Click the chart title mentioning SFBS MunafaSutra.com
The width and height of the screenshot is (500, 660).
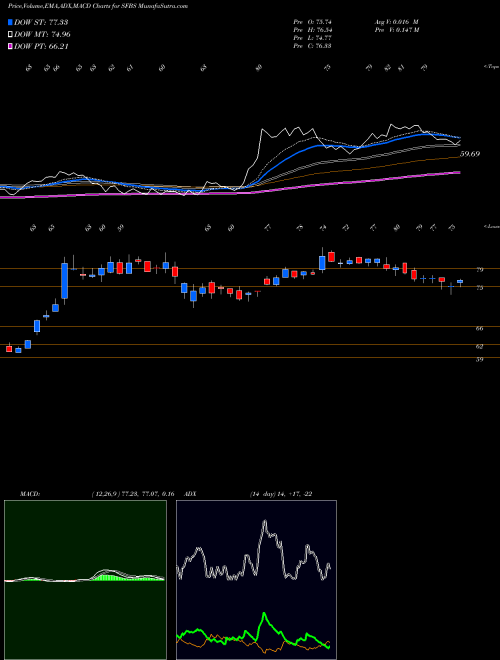coord(98,6)
